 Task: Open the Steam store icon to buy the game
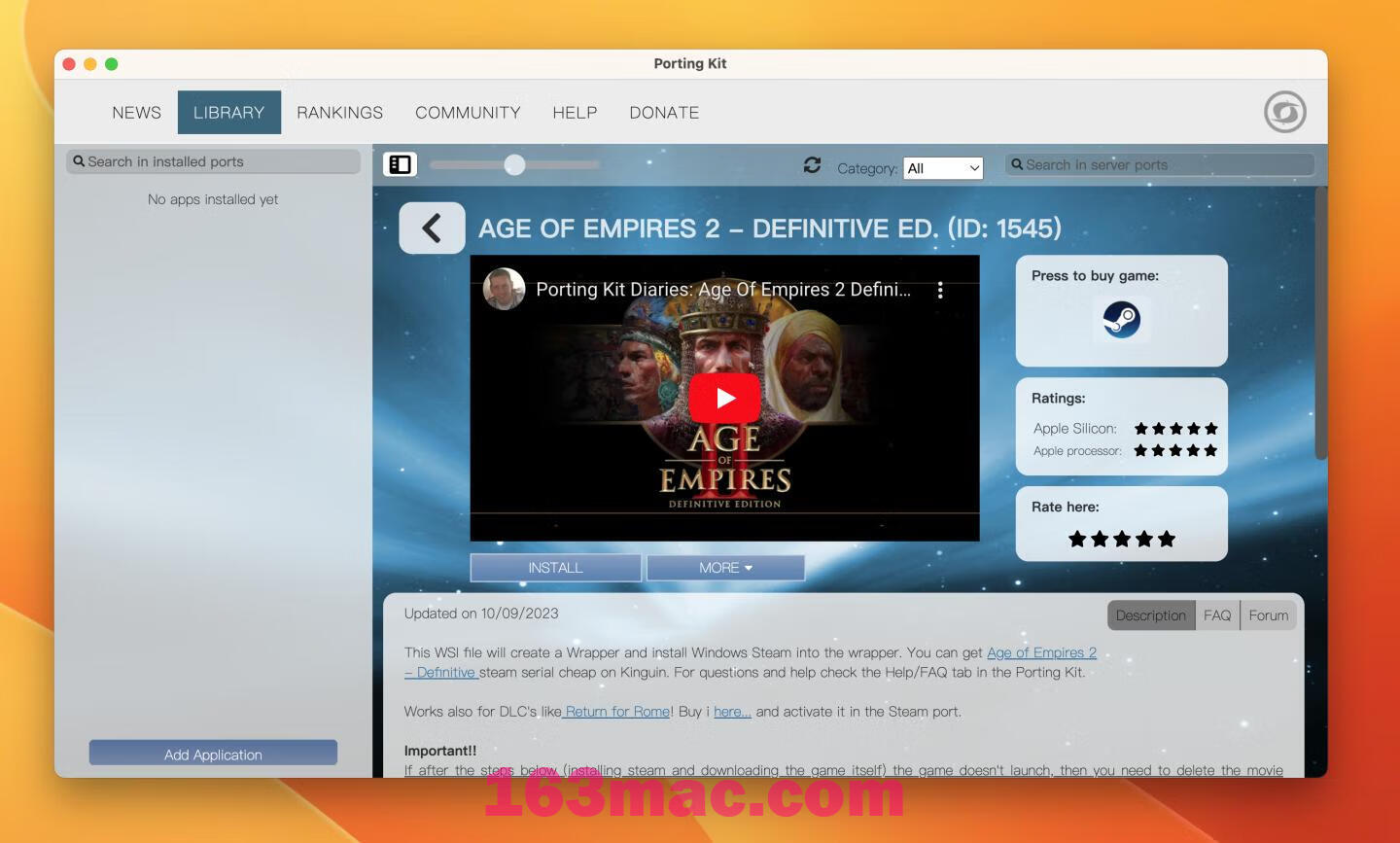(1121, 319)
